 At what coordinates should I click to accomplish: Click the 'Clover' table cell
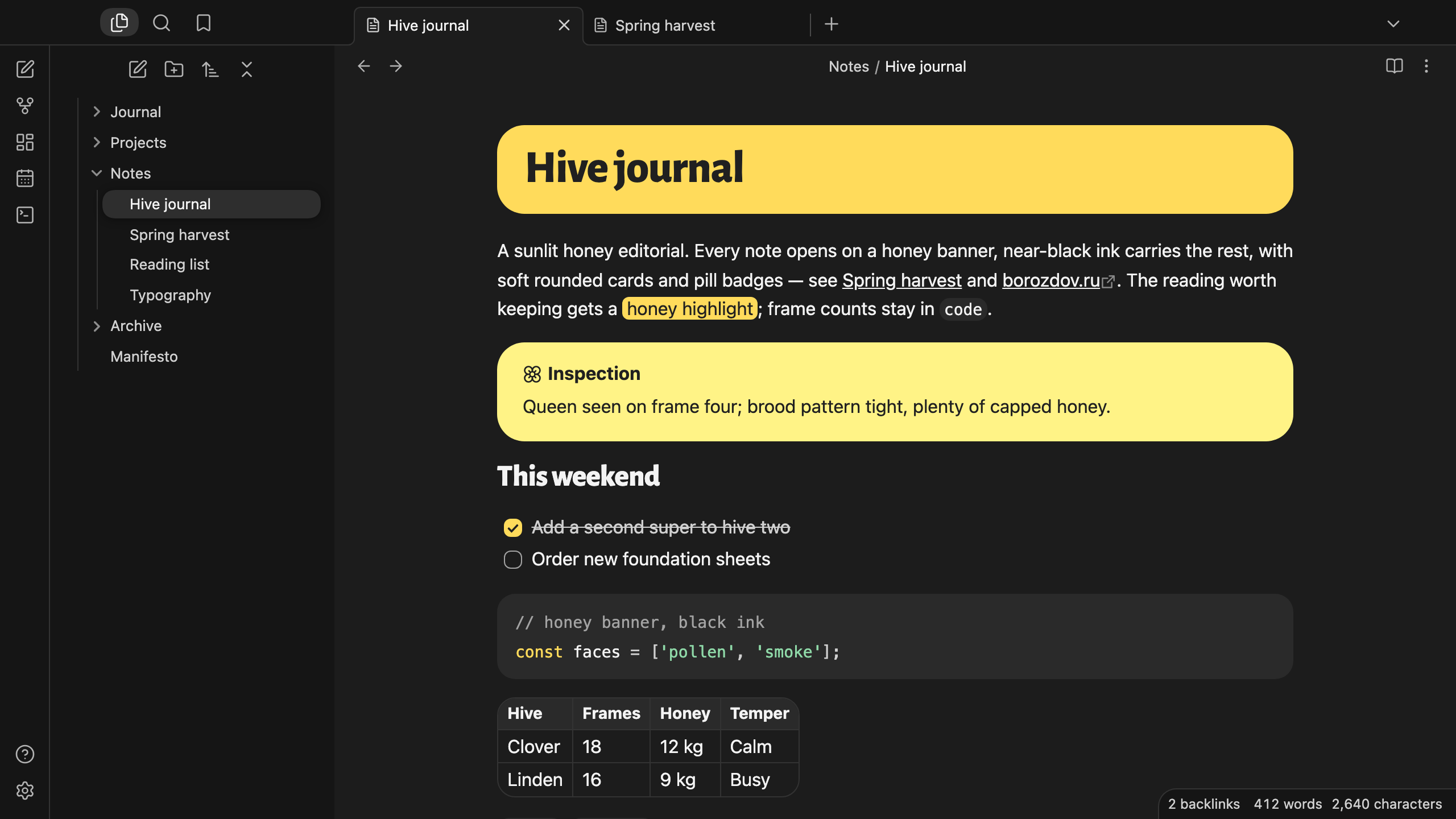tap(535, 747)
